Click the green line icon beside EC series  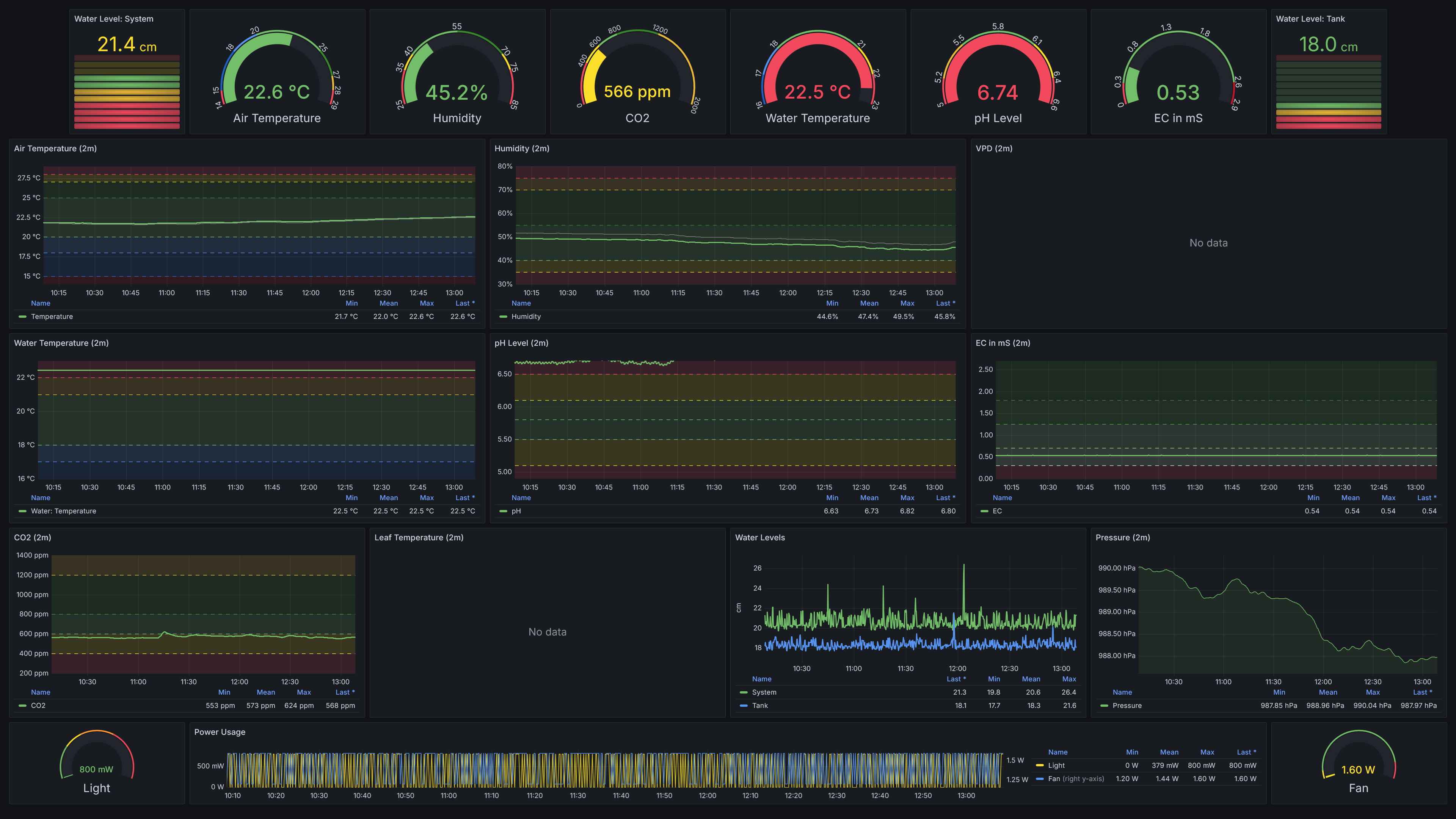coord(985,510)
